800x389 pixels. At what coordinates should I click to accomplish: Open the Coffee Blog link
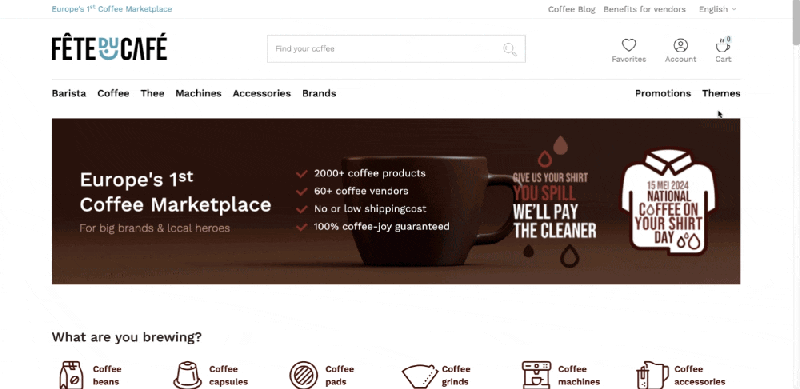pyautogui.click(x=571, y=9)
